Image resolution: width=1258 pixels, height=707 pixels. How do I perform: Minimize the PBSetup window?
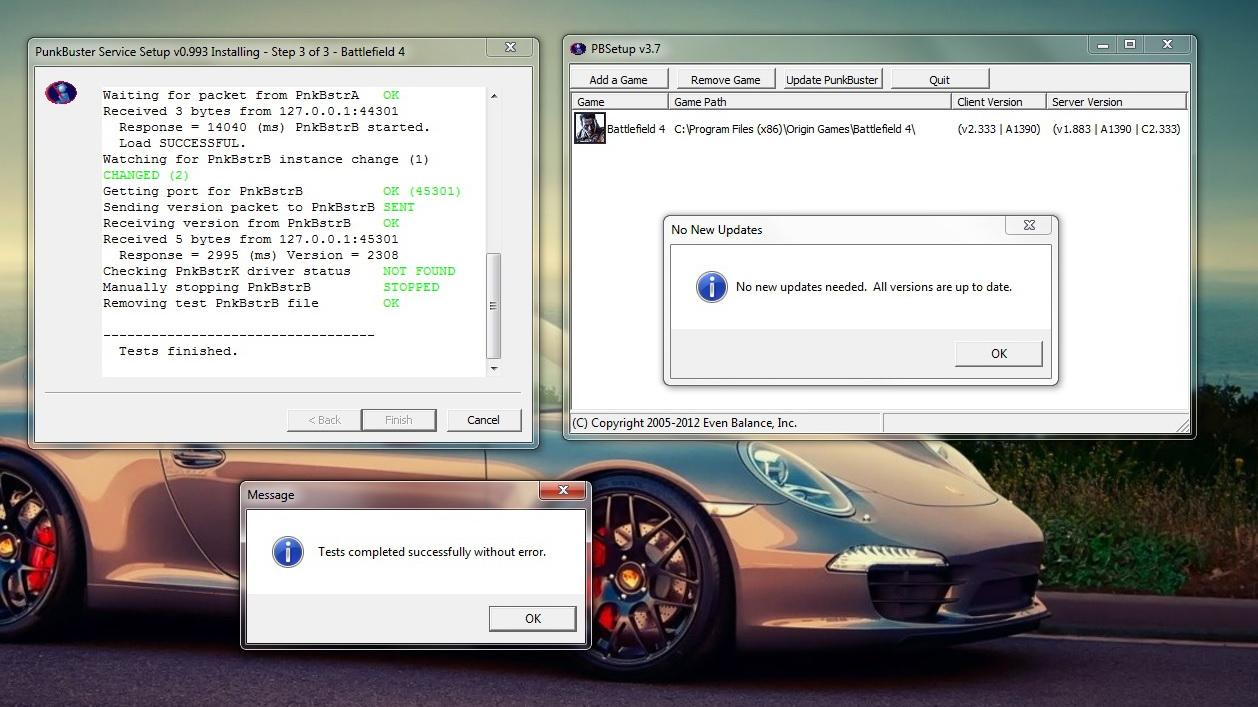pyautogui.click(x=1102, y=45)
